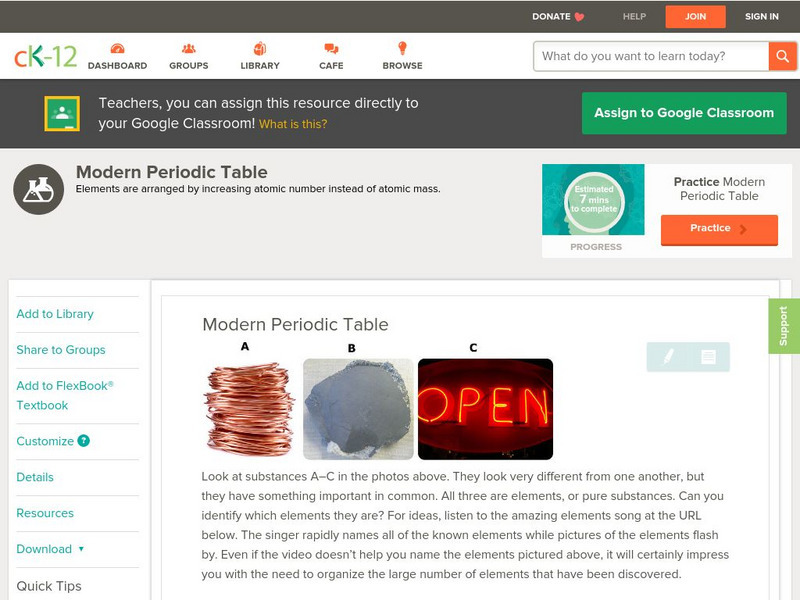Click the Customize link
800x600 pixels.
tap(45, 441)
